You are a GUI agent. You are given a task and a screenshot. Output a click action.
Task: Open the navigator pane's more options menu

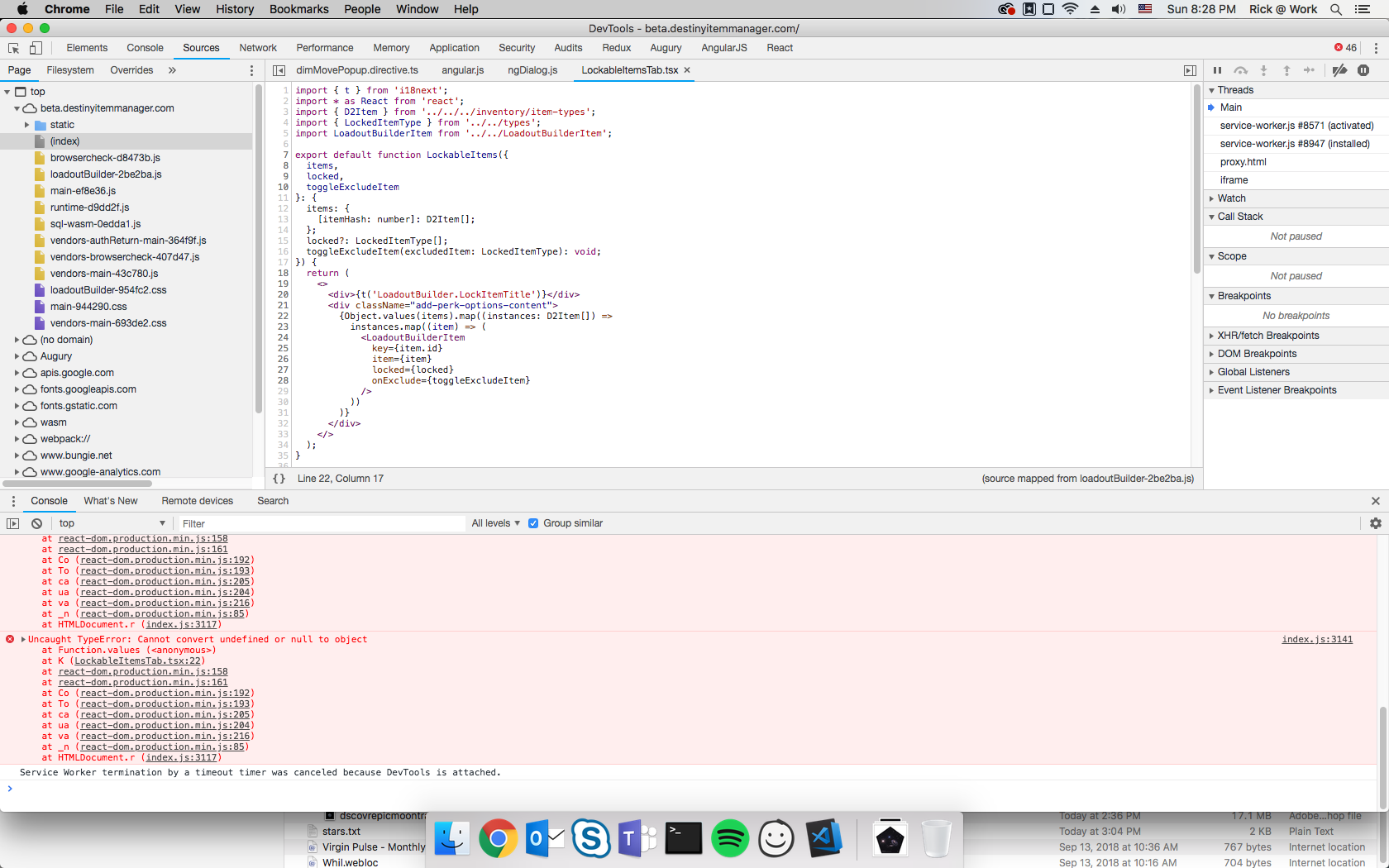pyautogui.click(x=252, y=70)
